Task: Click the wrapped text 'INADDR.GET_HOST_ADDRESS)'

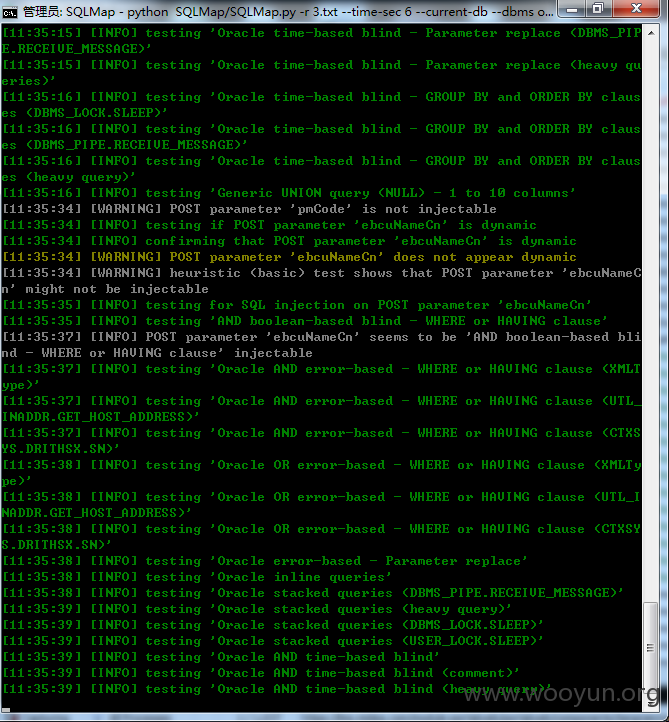Action: point(100,417)
